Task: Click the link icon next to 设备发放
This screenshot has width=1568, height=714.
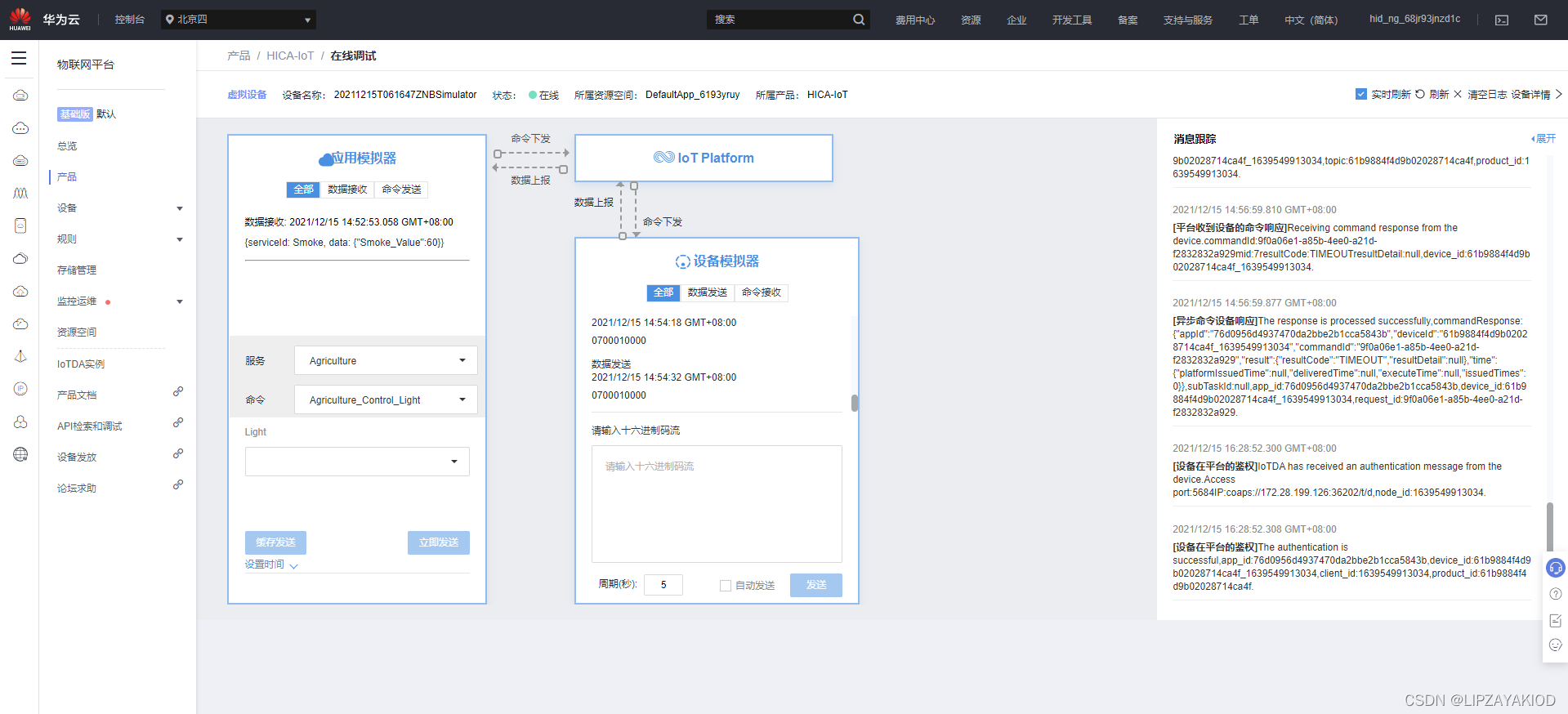Action: point(178,454)
